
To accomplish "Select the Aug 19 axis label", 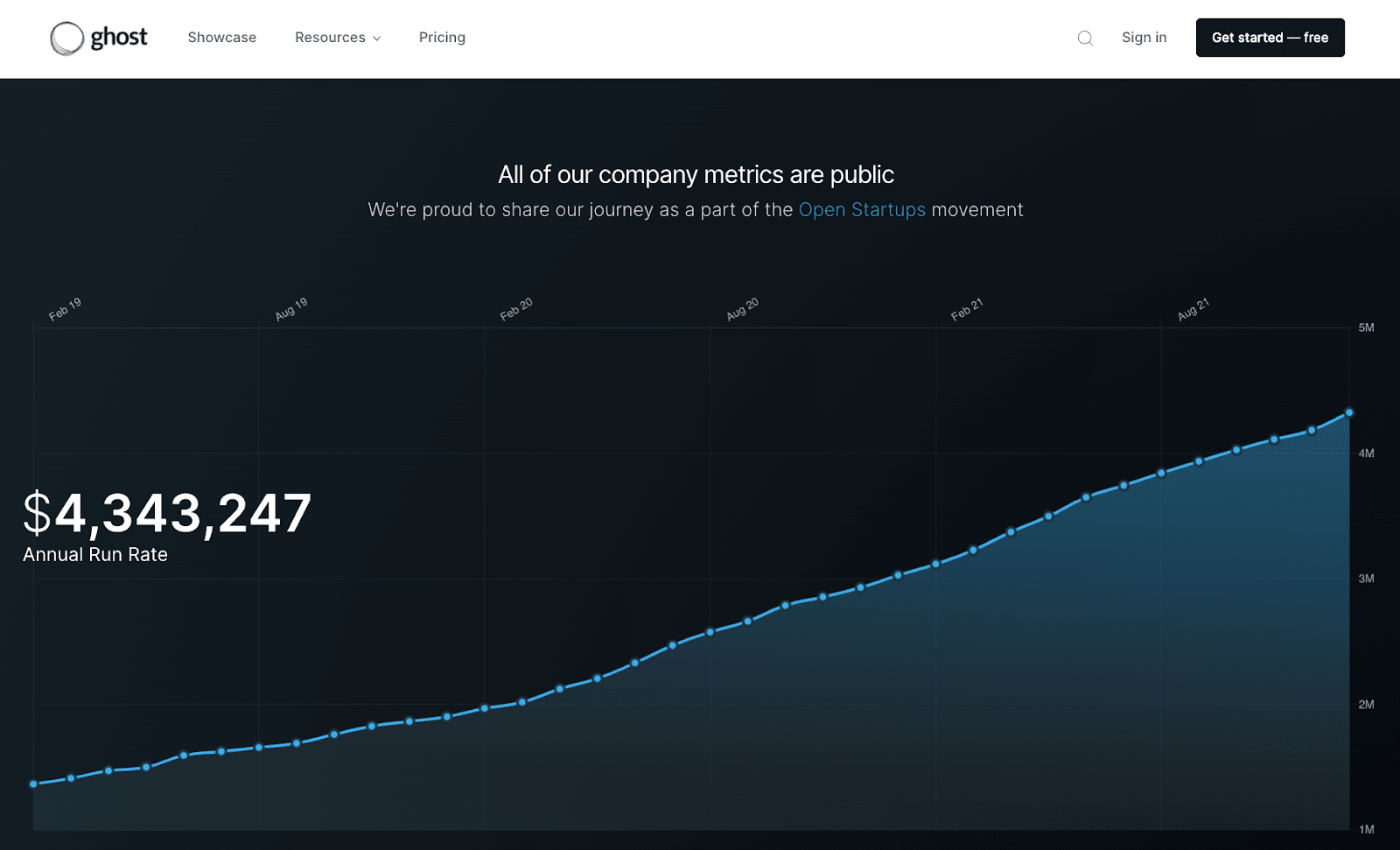I will tap(291, 309).
